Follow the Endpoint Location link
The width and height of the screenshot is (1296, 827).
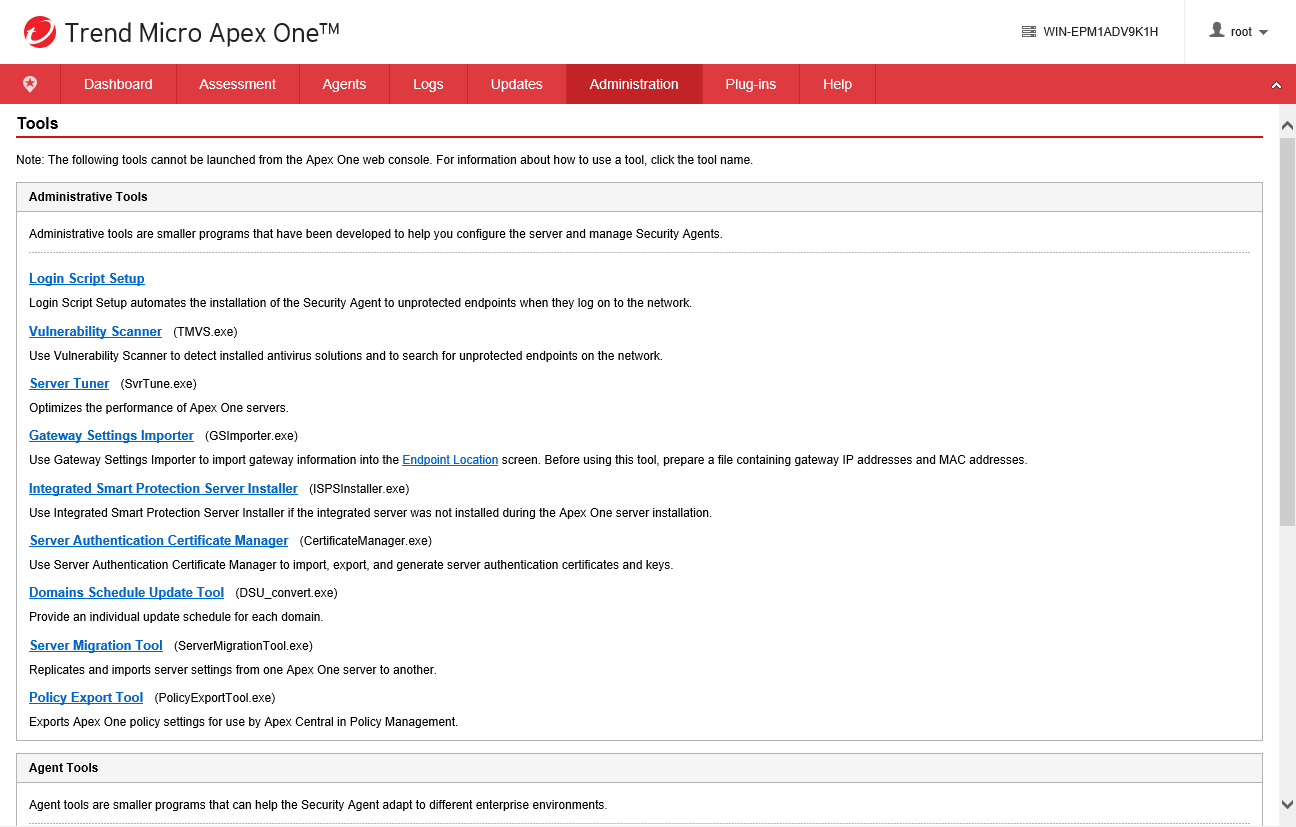[x=450, y=460]
